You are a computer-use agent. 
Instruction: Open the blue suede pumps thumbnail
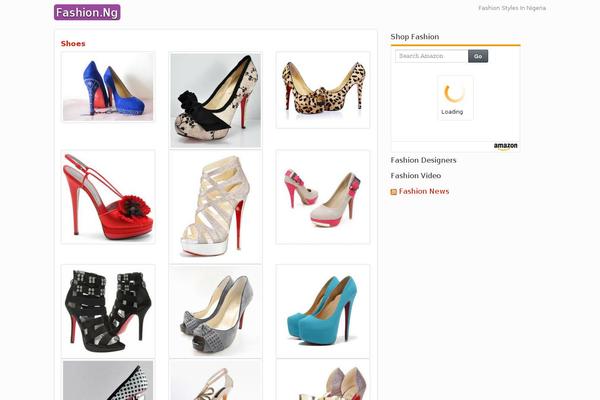coord(108,87)
